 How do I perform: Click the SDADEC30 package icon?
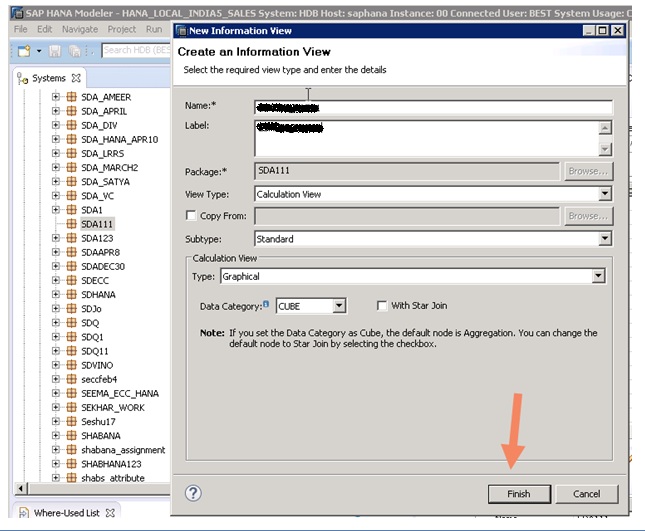(x=72, y=266)
